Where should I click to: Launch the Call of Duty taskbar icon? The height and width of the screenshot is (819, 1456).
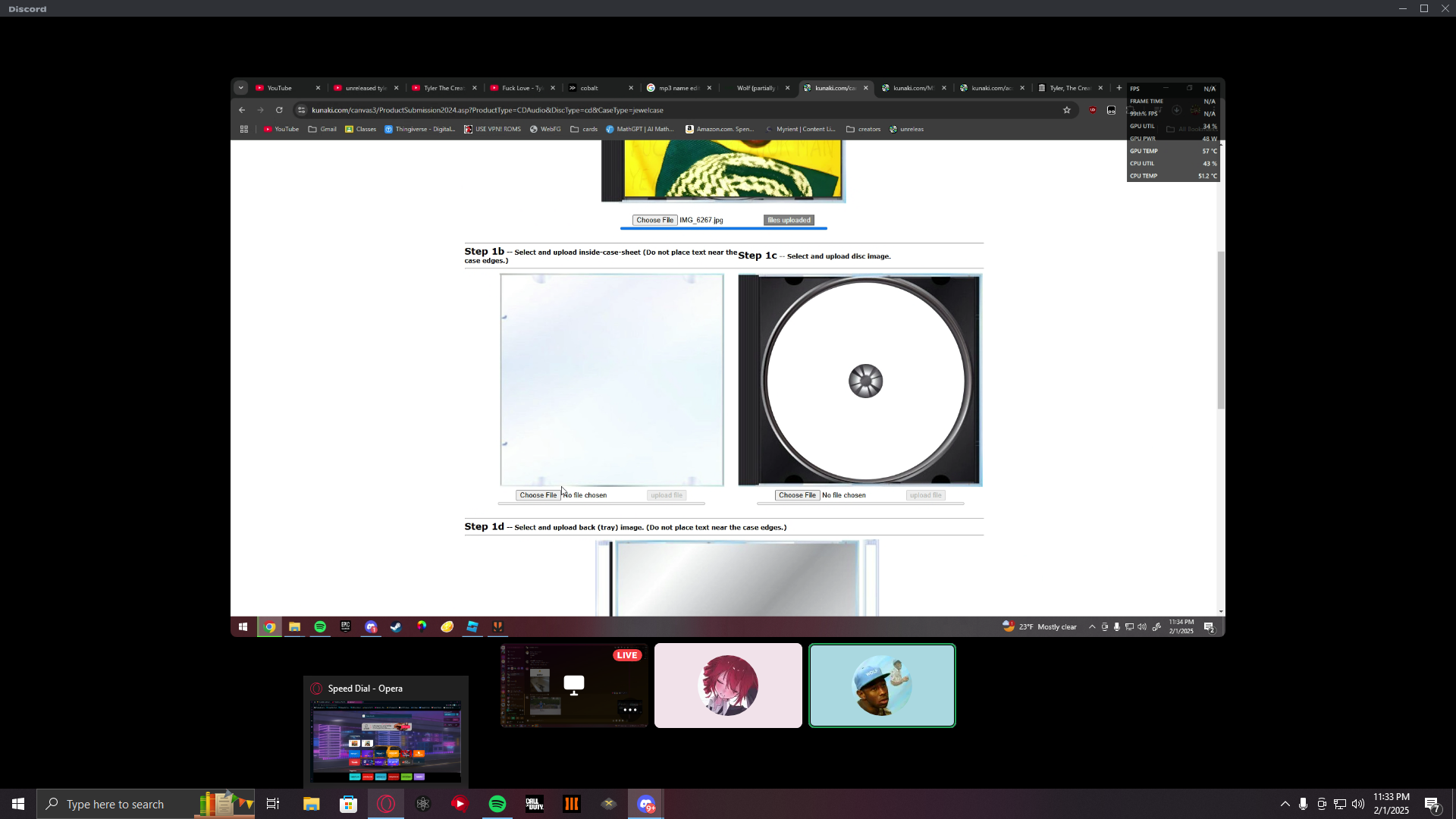tap(535, 804)
